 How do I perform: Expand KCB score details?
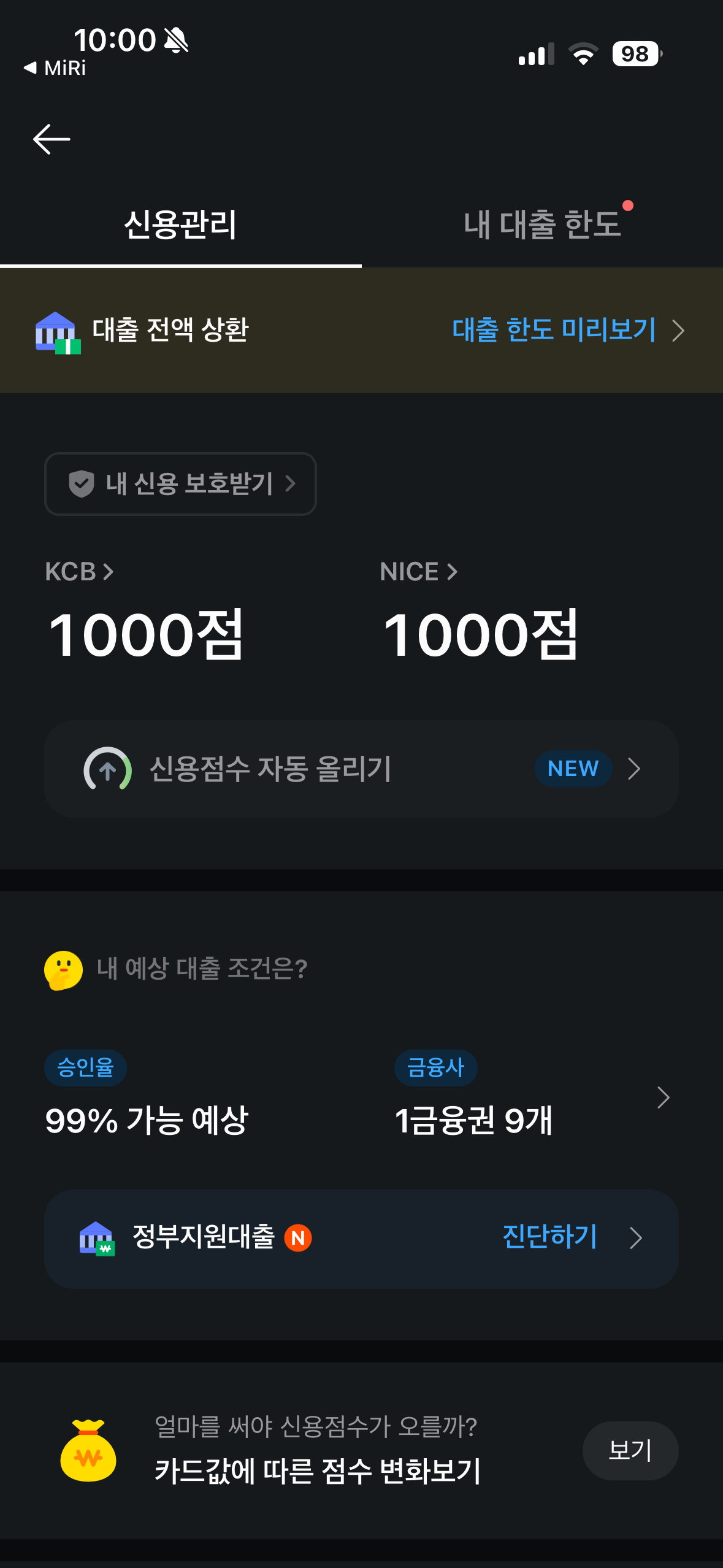click(79, 572)
